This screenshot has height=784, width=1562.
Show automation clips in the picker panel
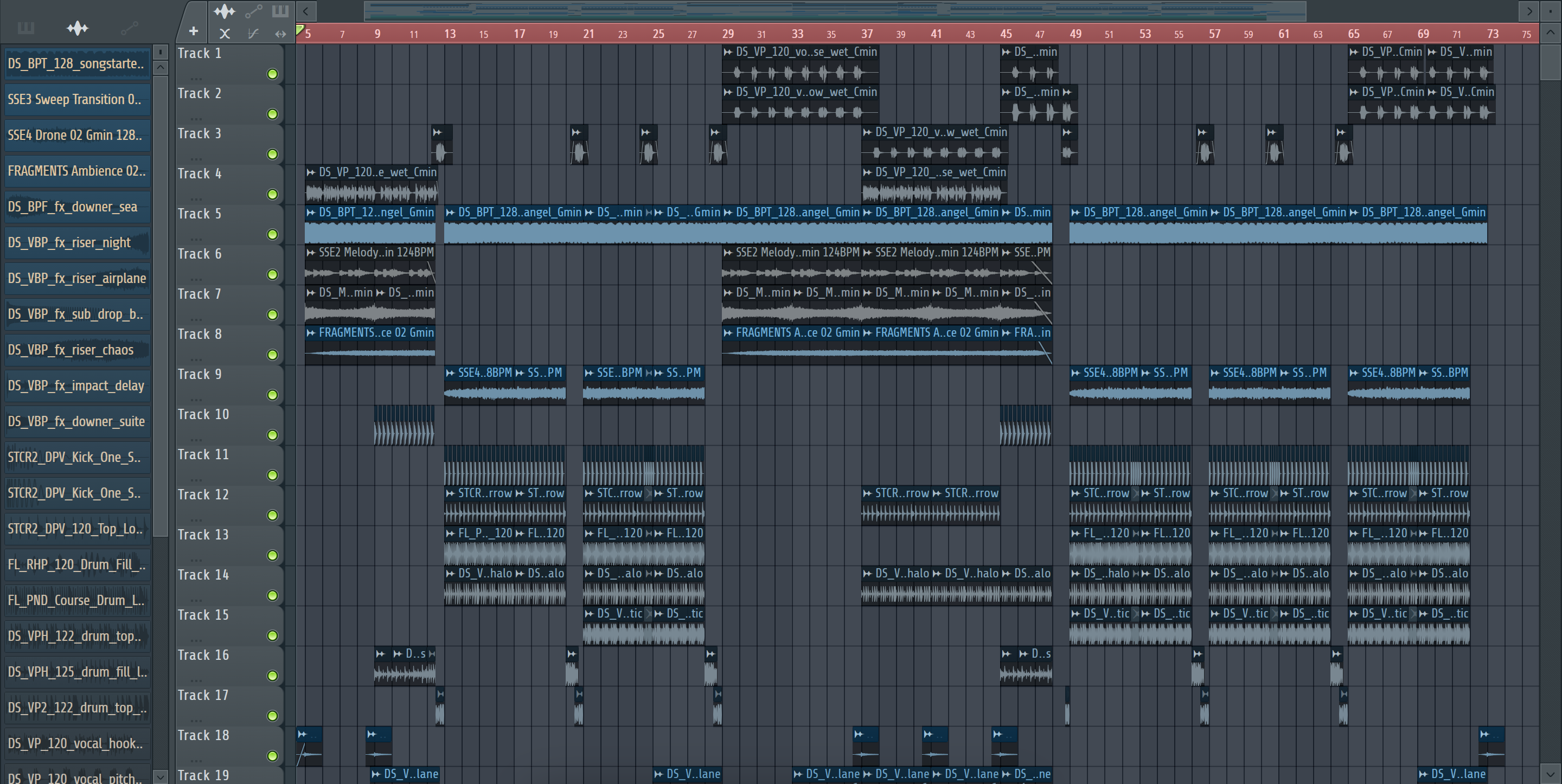tap(129, 28)
